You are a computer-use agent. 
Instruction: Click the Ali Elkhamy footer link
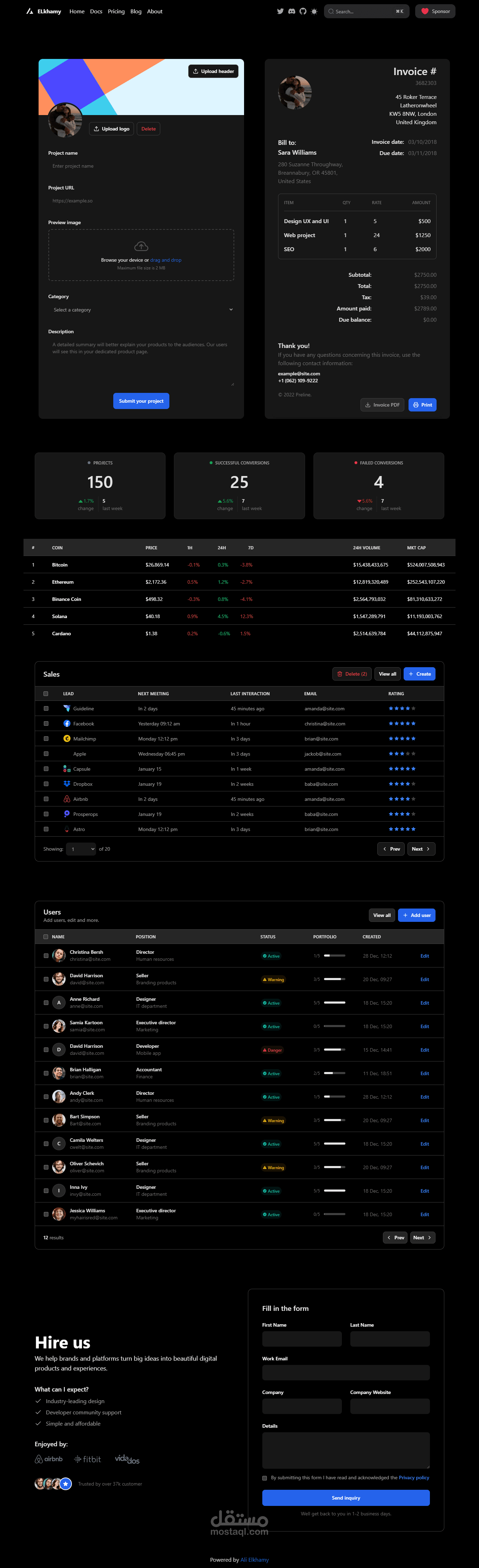click(x=255, y=1560)
